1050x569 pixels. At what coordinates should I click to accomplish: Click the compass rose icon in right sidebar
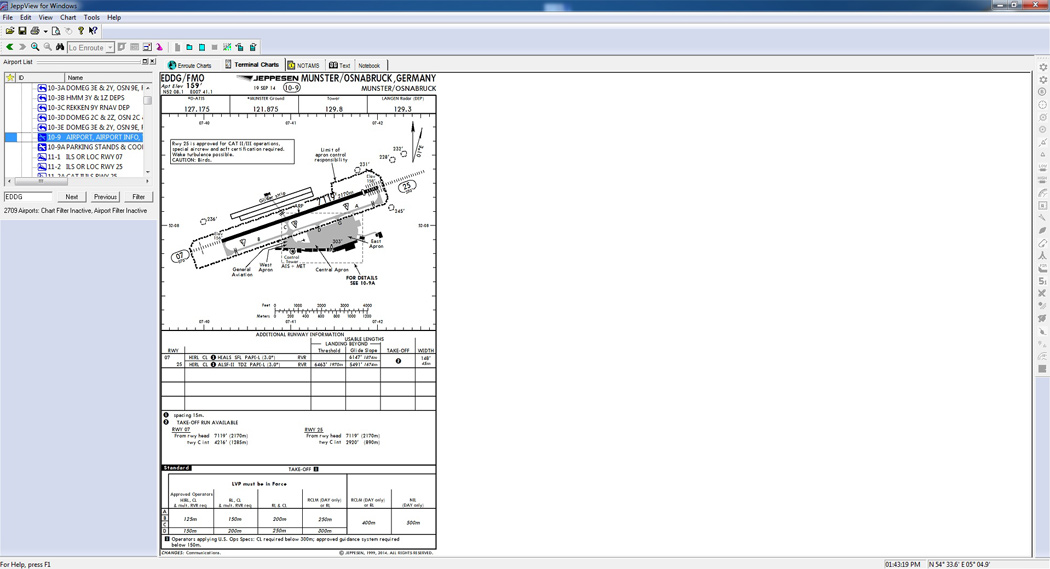pyautogui.click(x=1043, y=105)
